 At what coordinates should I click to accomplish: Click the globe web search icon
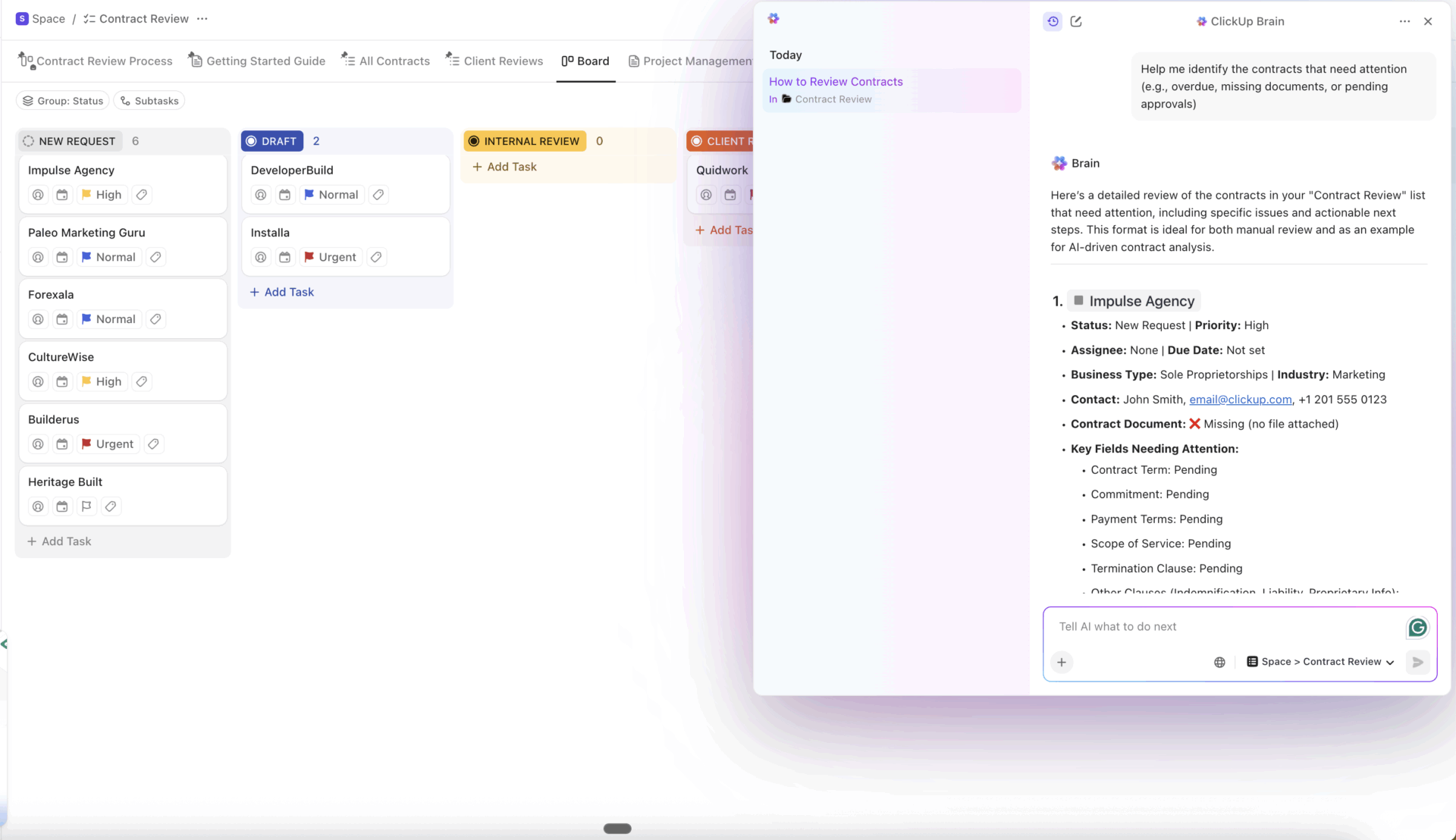tap(1219, 662)
